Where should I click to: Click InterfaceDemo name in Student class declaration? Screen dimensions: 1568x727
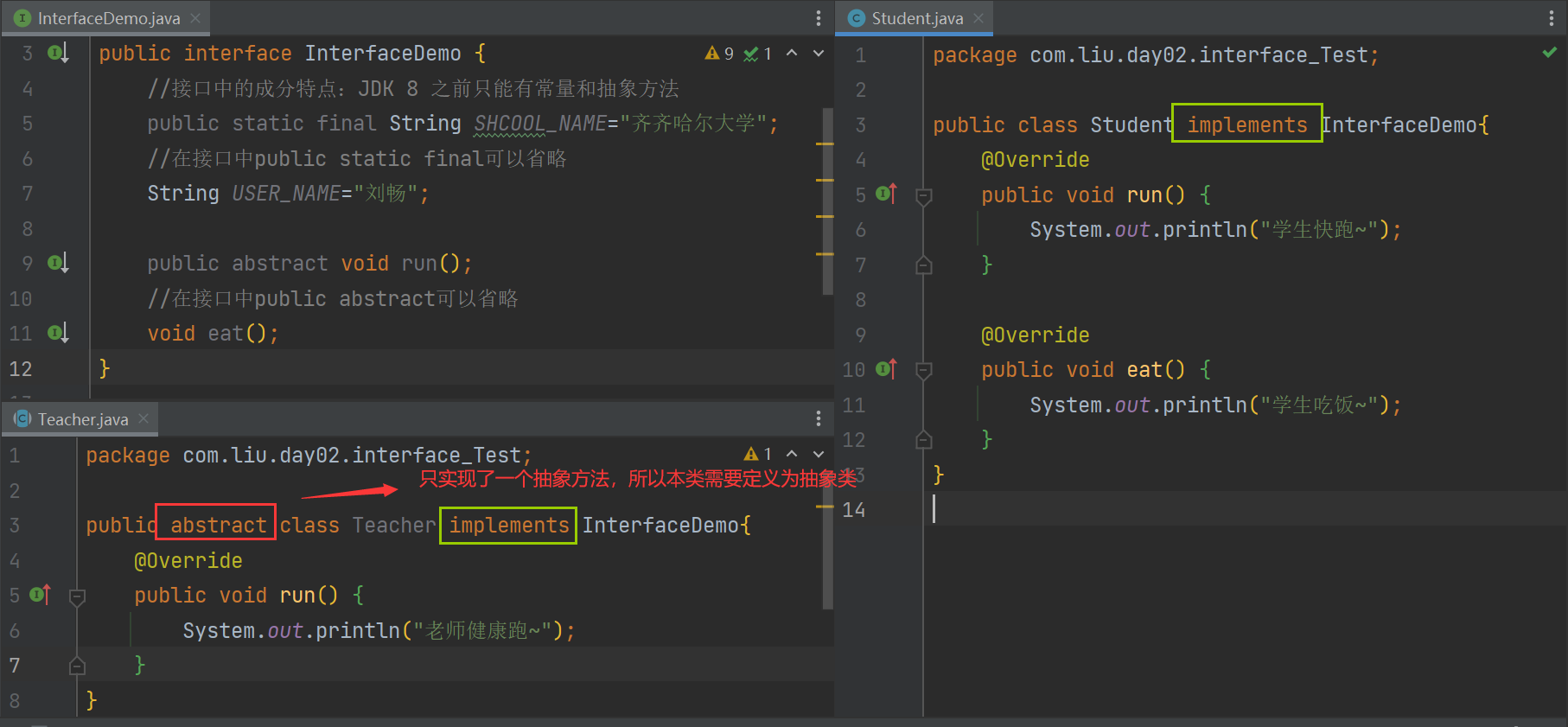coord(1399,124)
